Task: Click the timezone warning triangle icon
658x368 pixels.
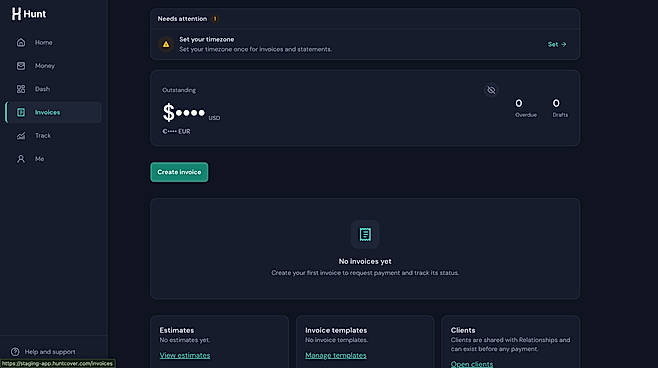Action: 166,44
